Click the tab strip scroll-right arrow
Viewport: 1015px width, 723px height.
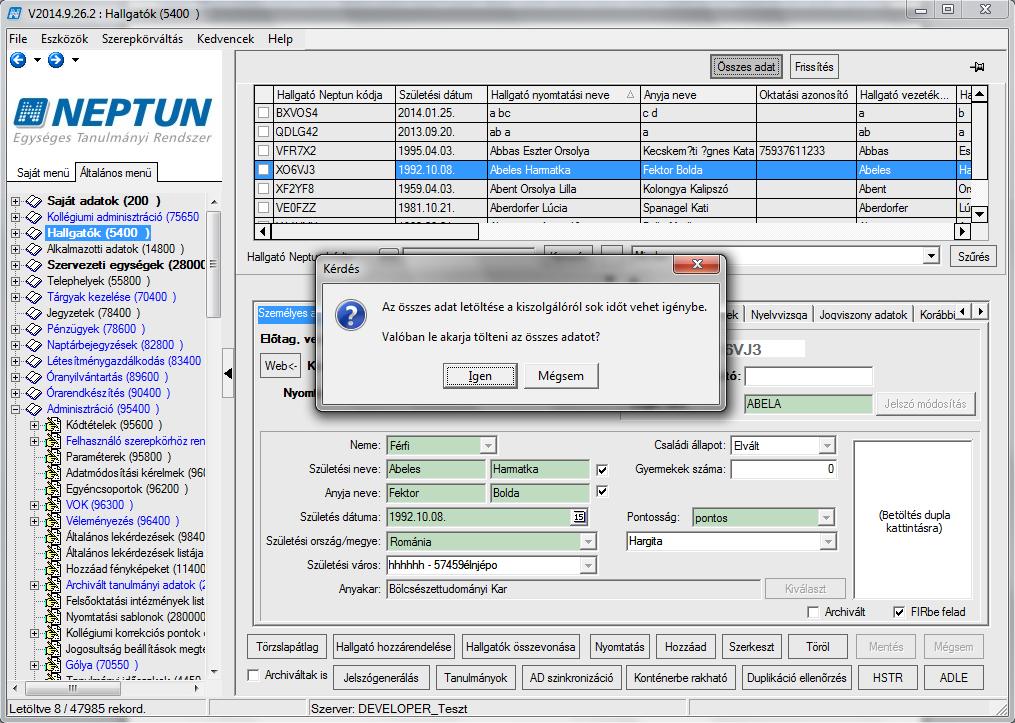(x=981, y=312)
